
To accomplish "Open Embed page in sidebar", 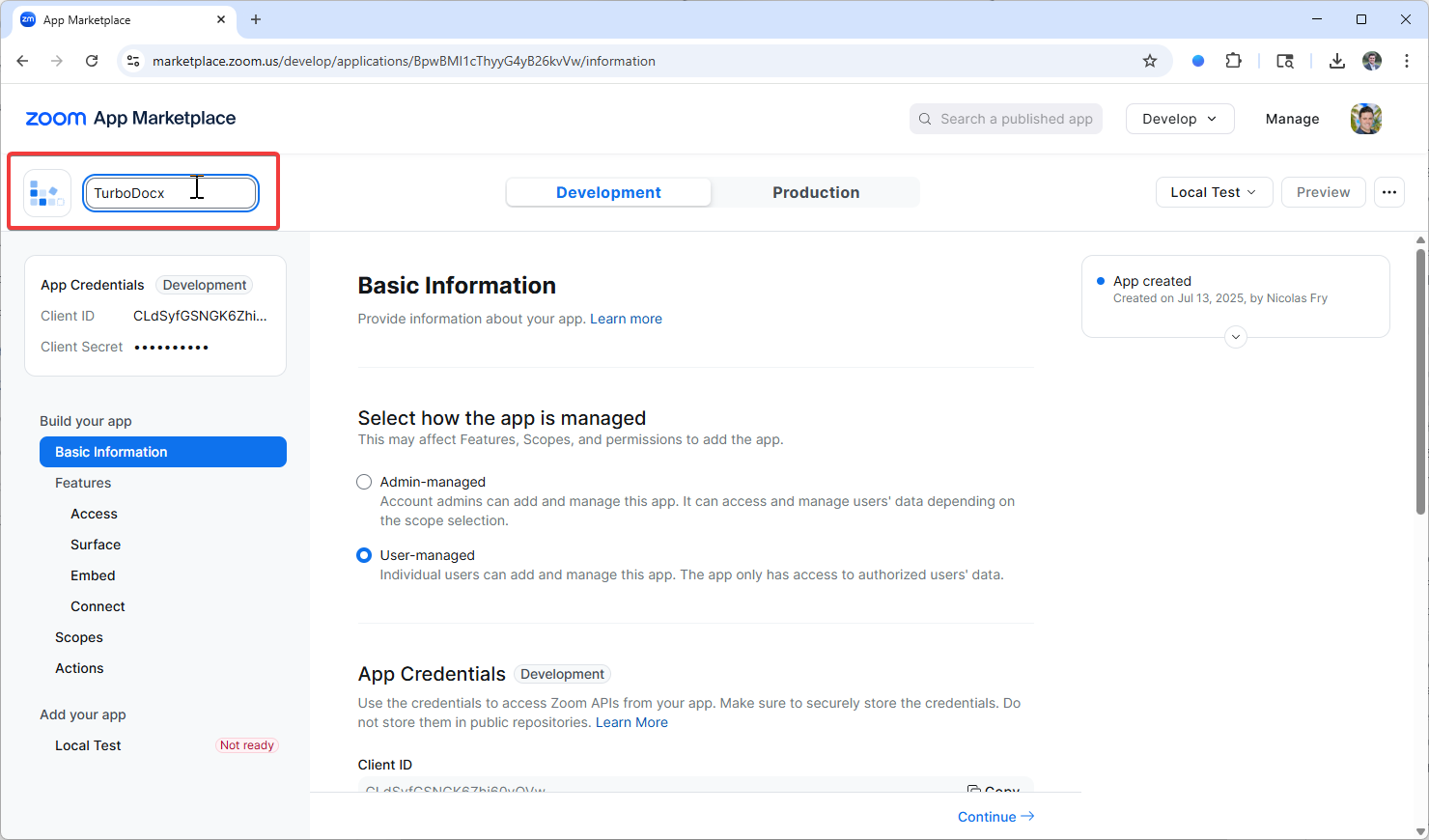I will (x=93, y=575).
